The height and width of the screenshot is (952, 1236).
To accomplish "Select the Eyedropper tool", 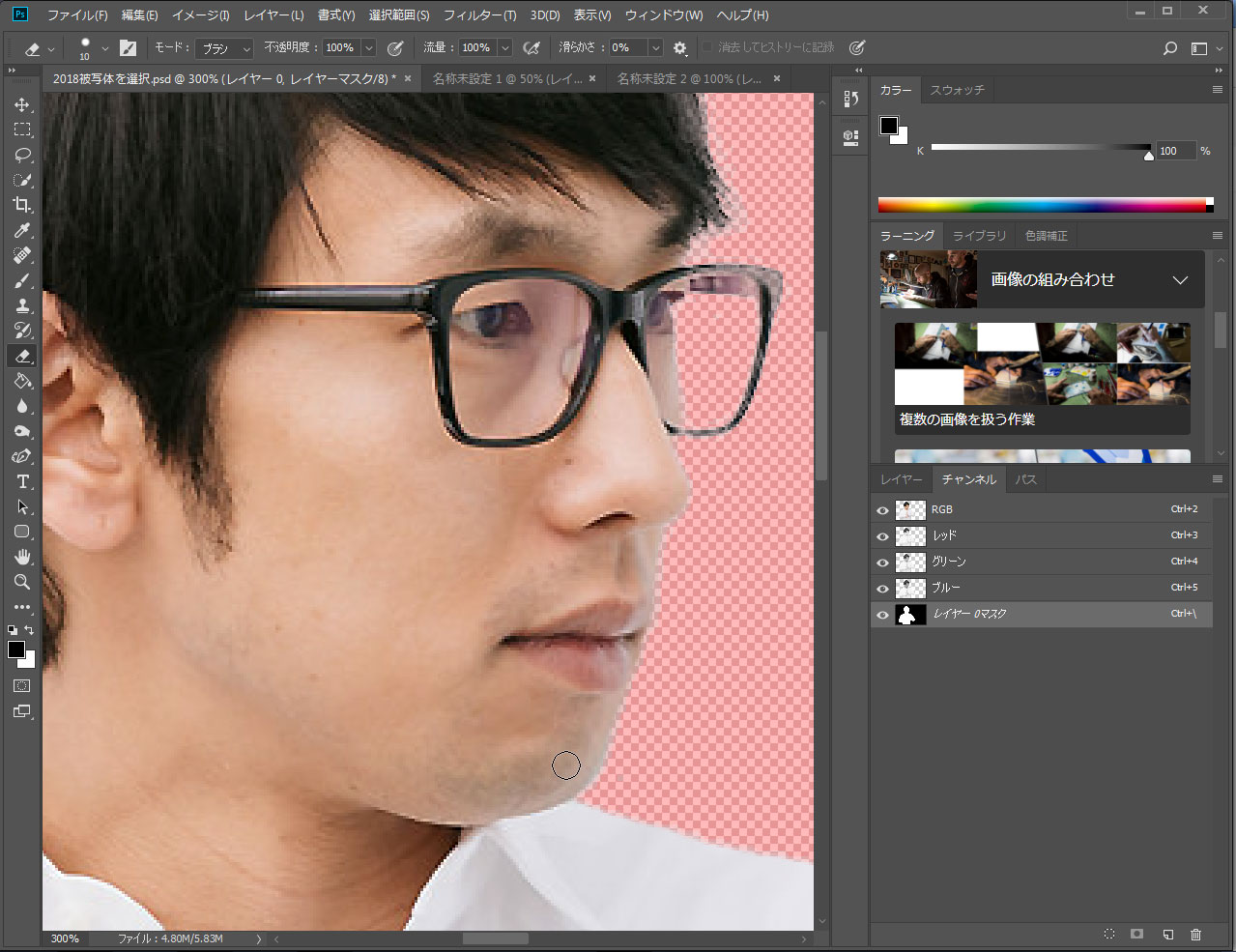I will [x=22, y=230].
